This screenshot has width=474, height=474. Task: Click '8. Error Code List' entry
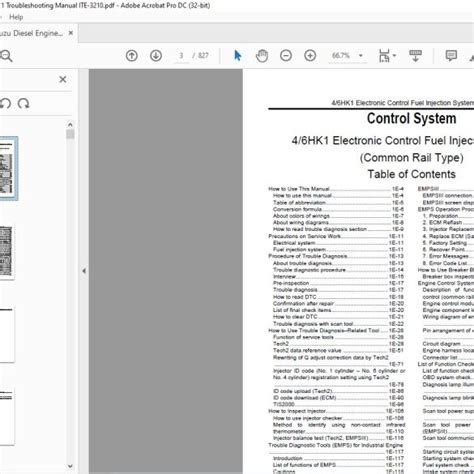pyautogui.click(x=444, y=263)
